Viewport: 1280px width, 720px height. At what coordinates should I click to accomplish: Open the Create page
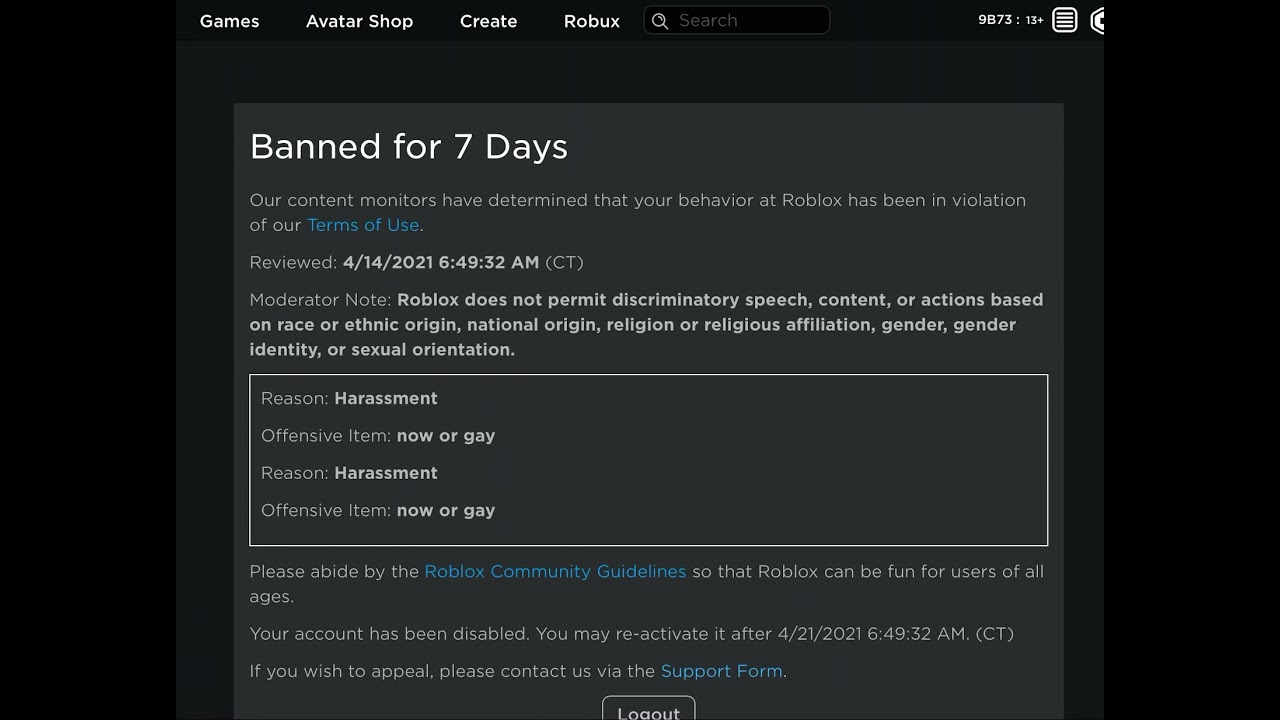point(488,21)
